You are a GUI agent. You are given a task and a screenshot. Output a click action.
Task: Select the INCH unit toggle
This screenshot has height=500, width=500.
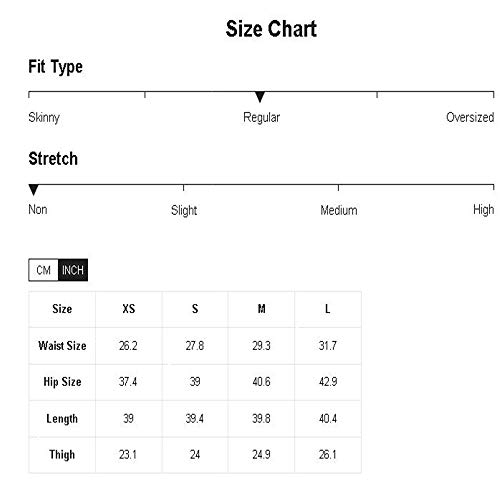pyautogui.click(x=73, y=270)
